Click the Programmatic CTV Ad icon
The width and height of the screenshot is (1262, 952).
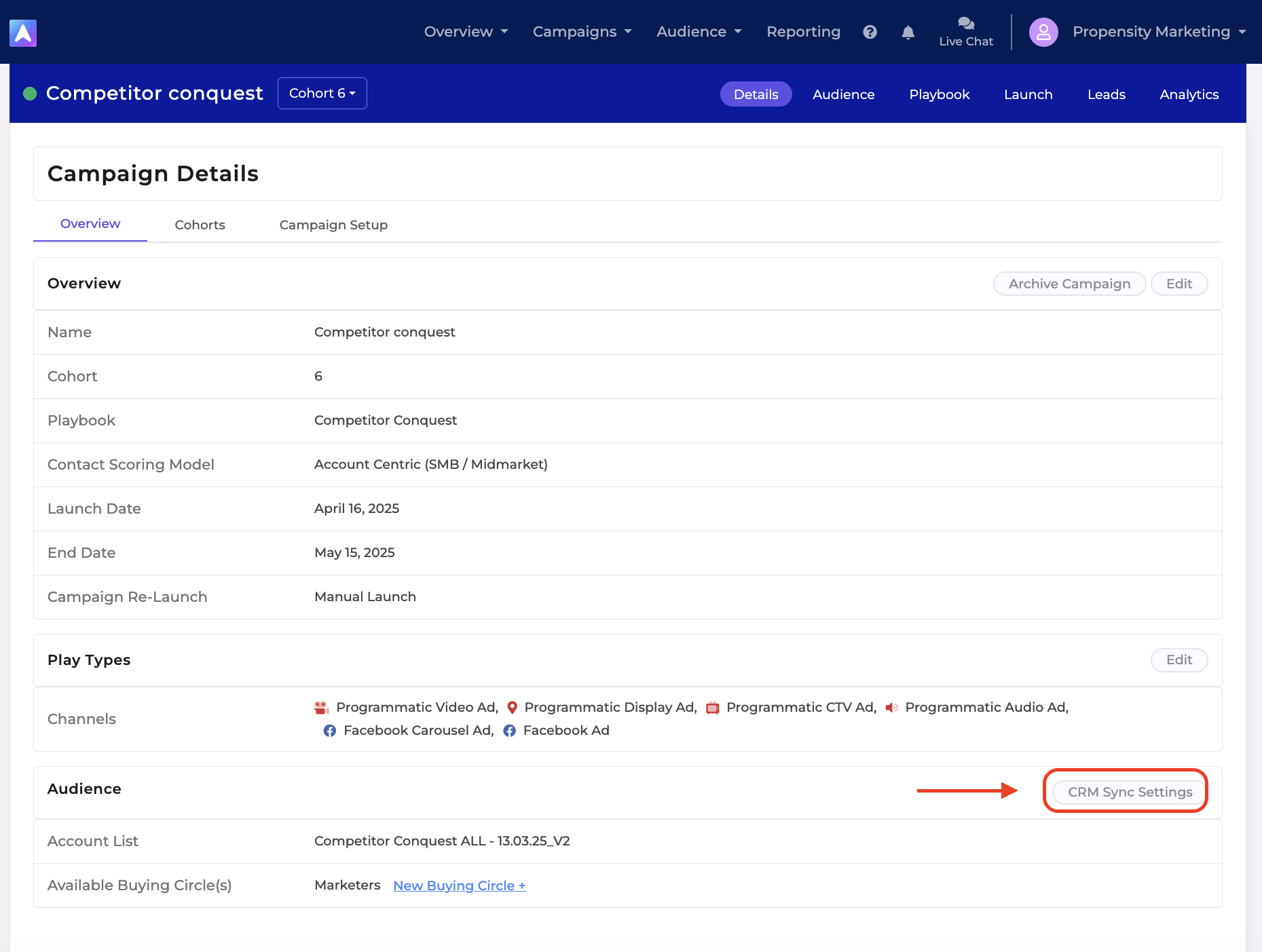(x=713, y=708)
